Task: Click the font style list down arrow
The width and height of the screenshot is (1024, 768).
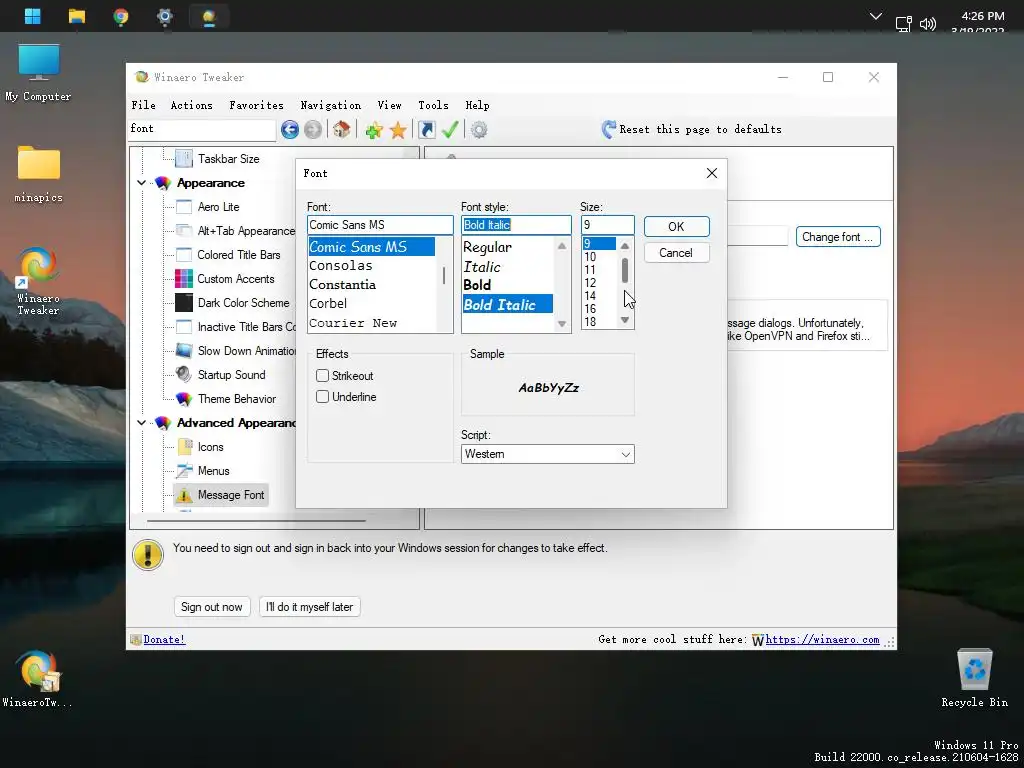Action: (562, 324)
